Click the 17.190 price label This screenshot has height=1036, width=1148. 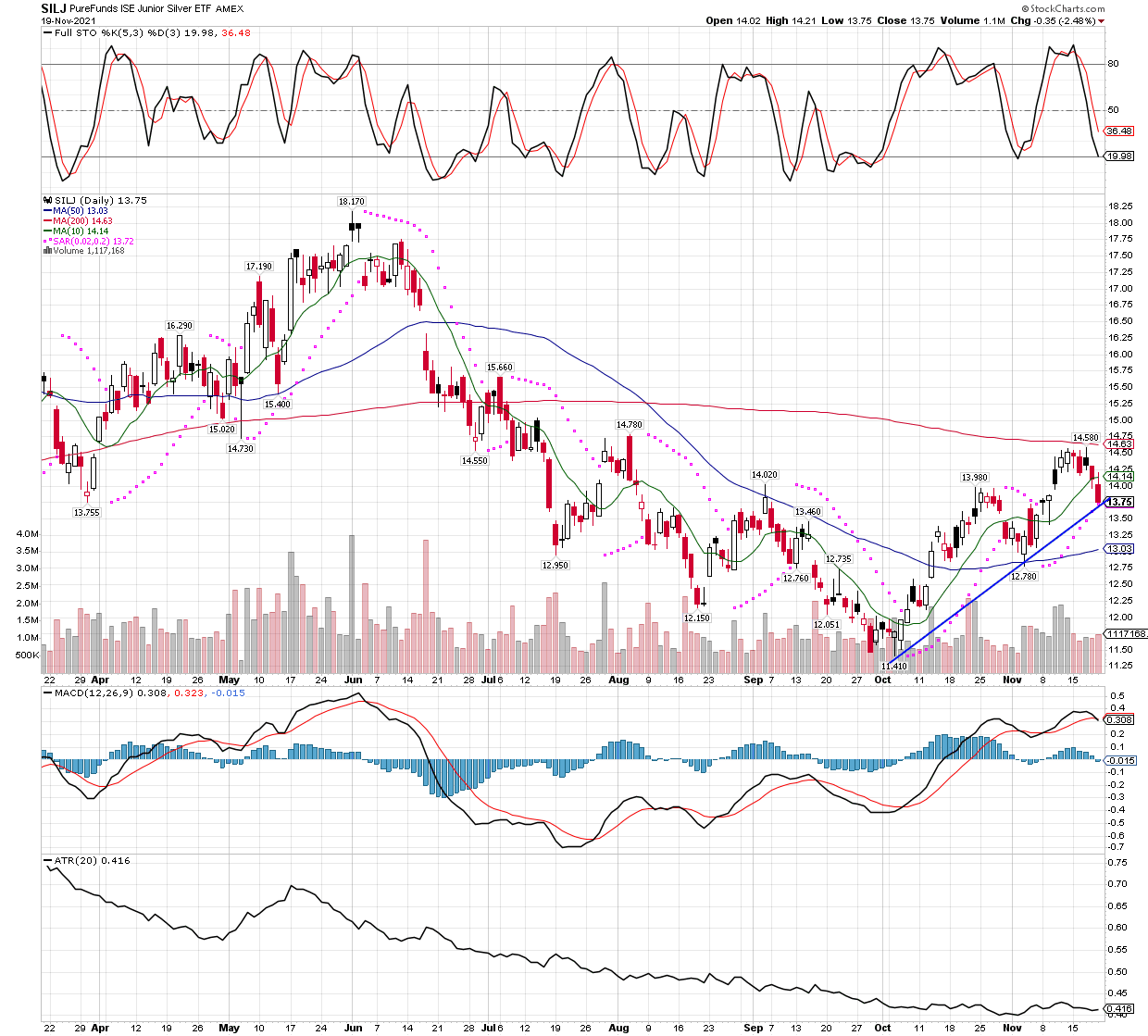(x=259, y=267)
